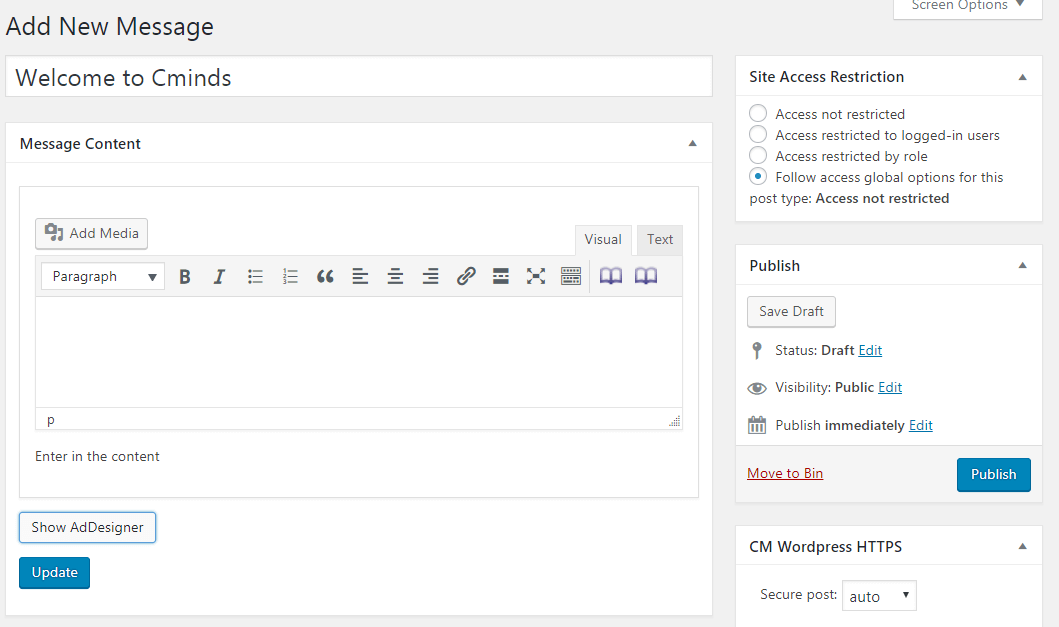1059x627 pixels.
Task: Apply italic formatting to text
Action: pos(220,277)
